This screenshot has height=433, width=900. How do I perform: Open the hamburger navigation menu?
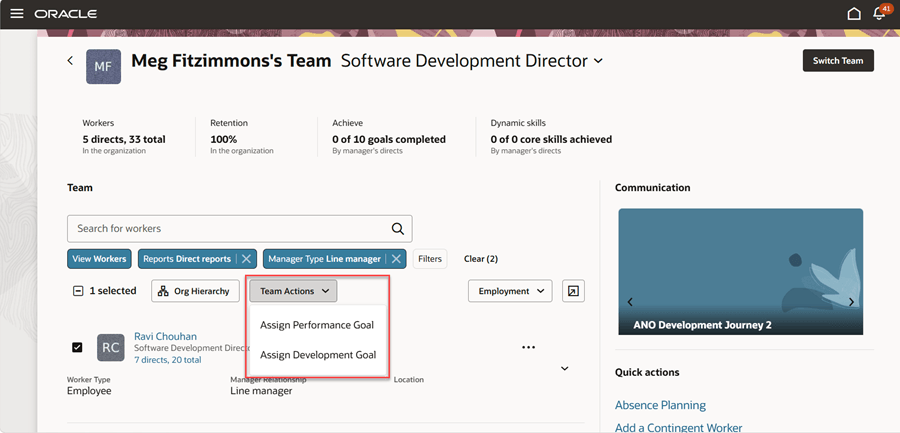[17, 14]
